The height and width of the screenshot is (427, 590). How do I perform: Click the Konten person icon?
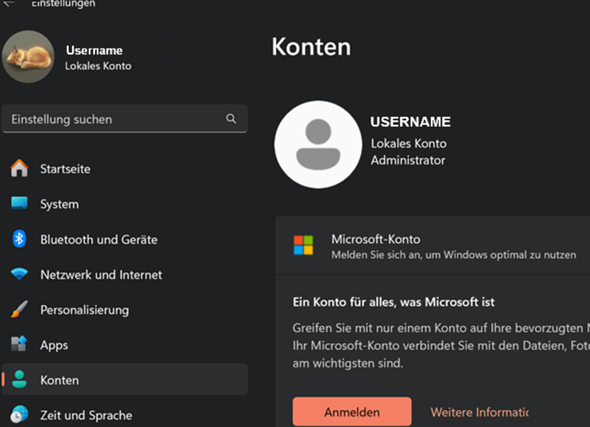click(x=19, y=379)
